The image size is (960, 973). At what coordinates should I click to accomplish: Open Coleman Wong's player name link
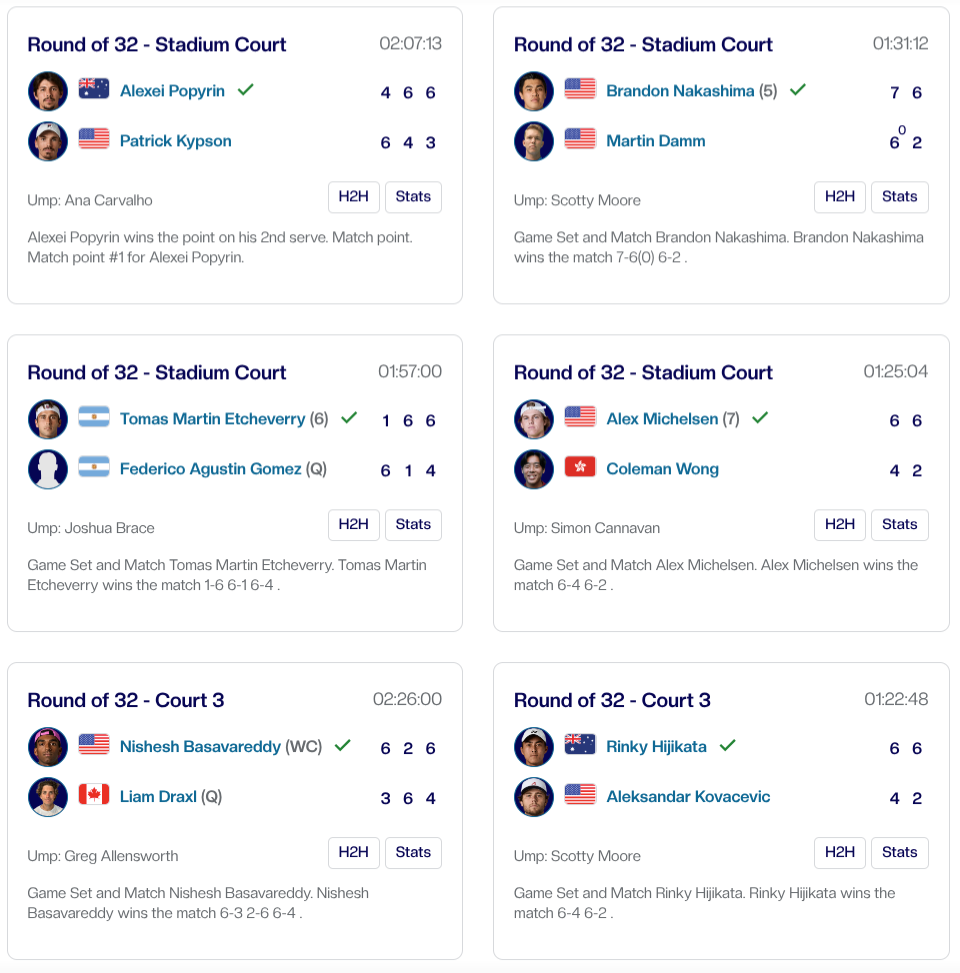pyautogui.click(x=662, y=469)
